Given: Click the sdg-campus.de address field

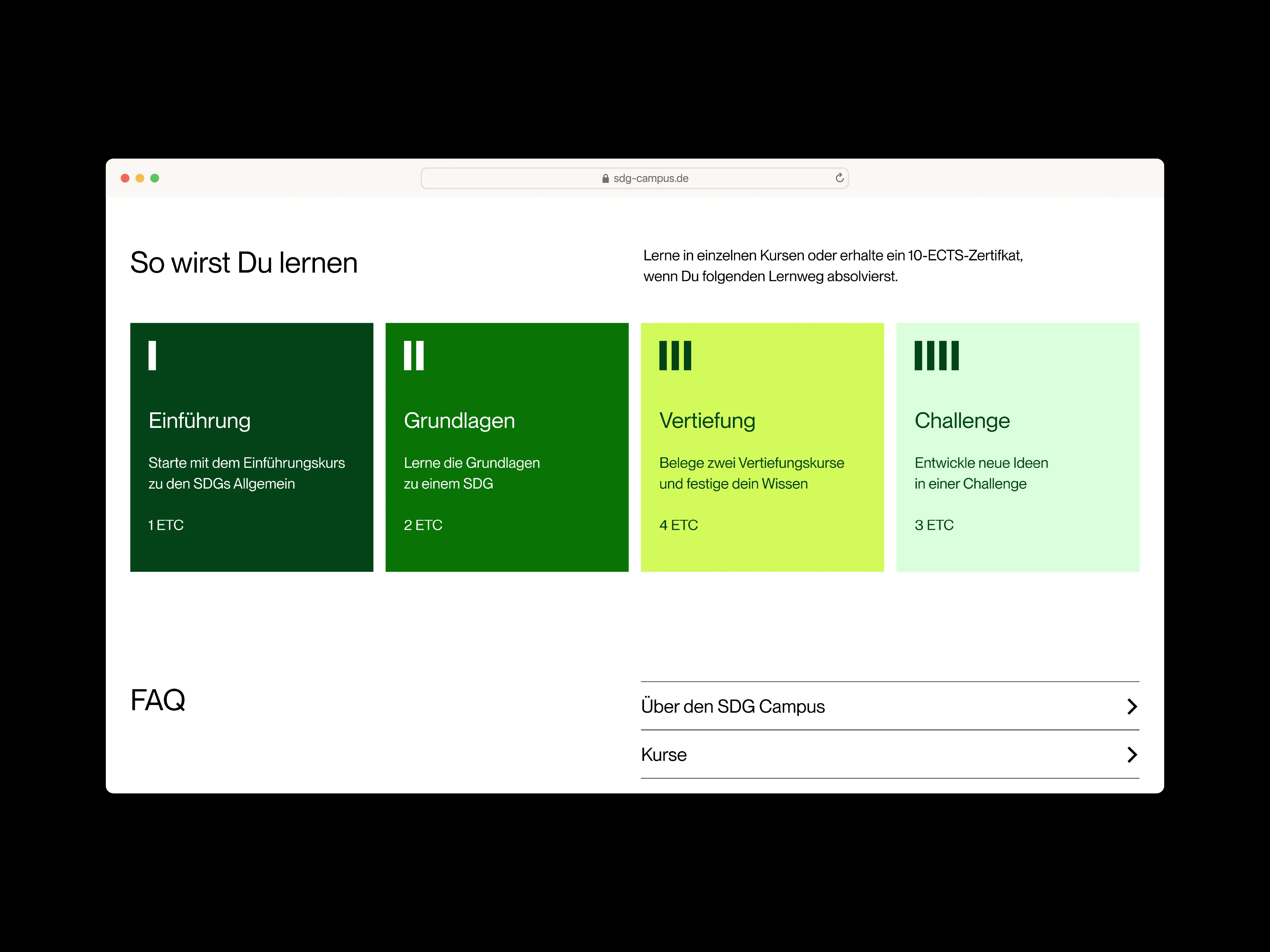Looking at the screenshot, I should click(651, 179).
